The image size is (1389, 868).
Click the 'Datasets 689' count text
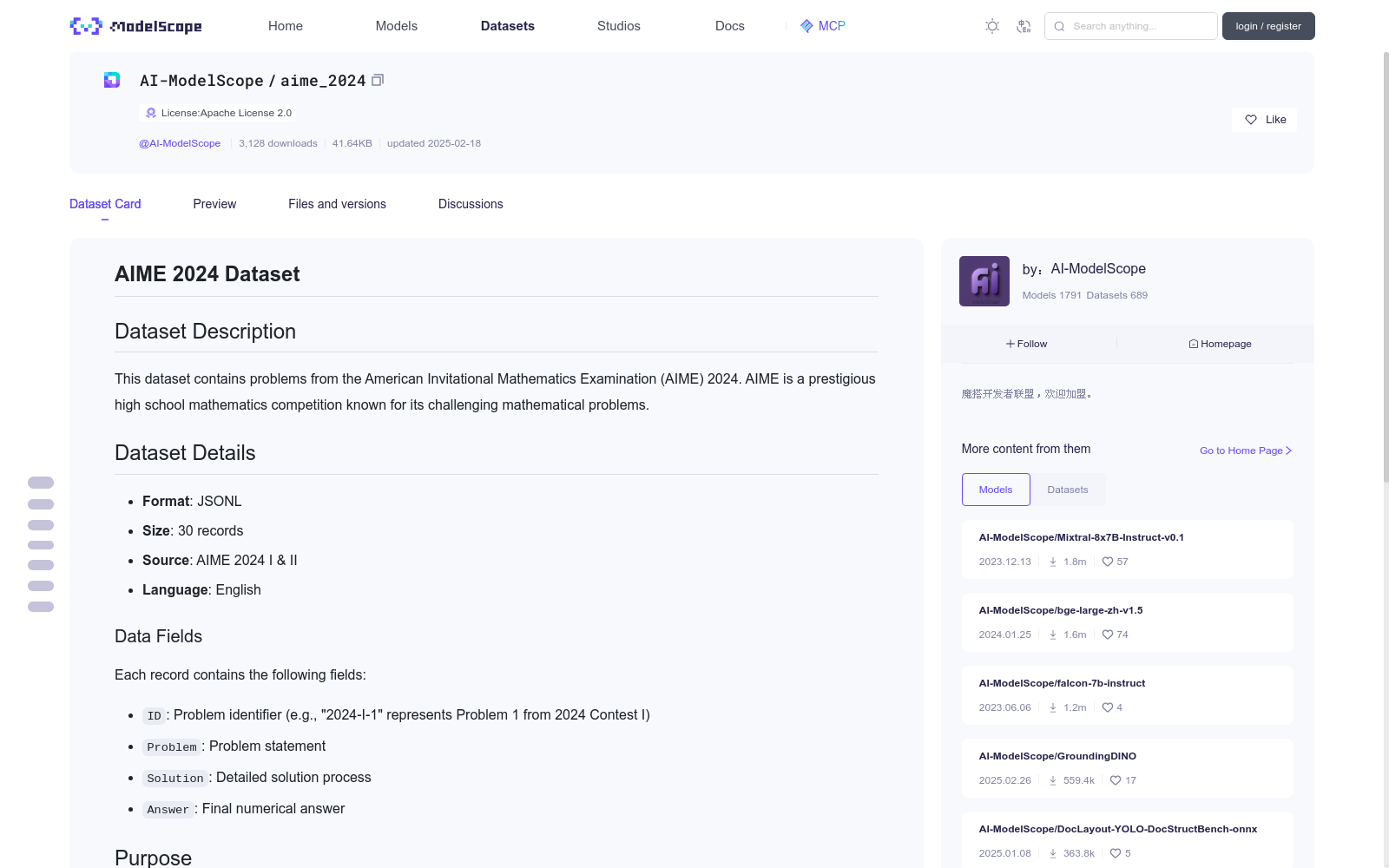1117,295
